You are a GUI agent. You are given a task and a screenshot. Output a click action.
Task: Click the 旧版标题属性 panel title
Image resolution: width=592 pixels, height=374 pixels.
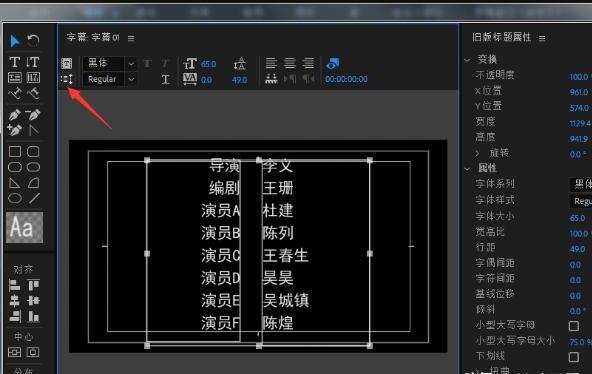pos(501,37)
